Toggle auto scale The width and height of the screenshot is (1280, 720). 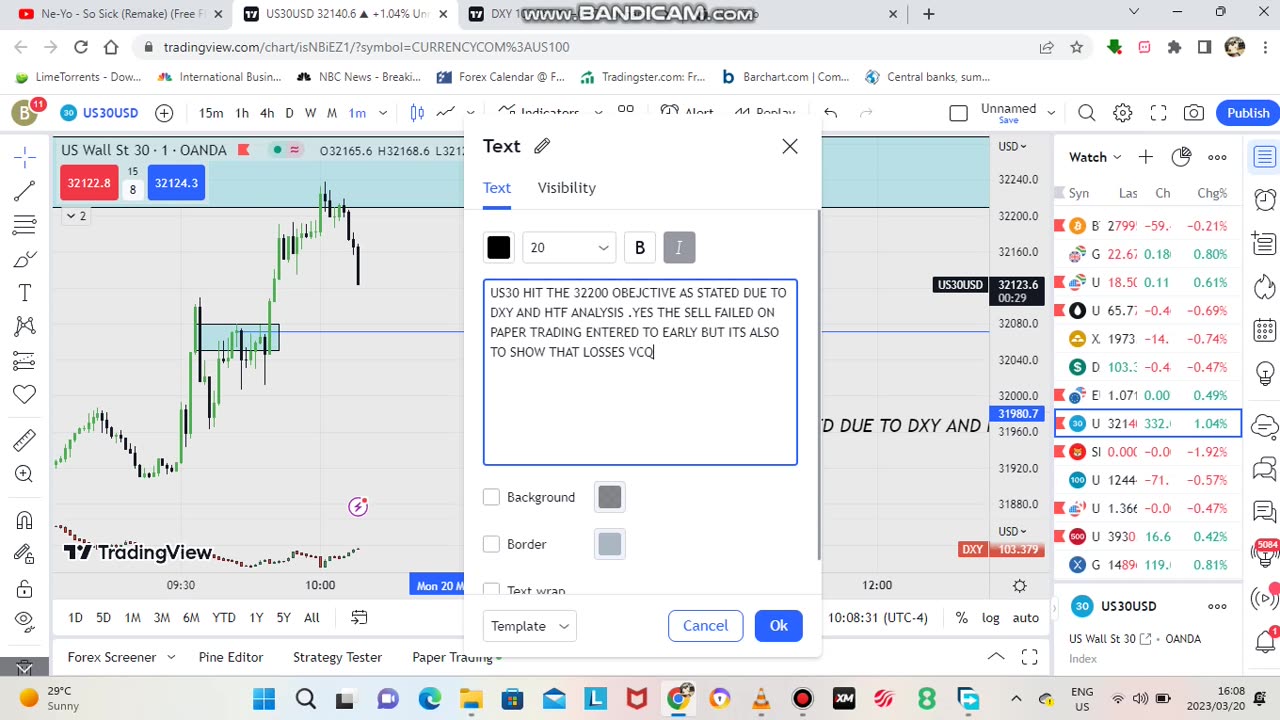tap(1026, 618)
